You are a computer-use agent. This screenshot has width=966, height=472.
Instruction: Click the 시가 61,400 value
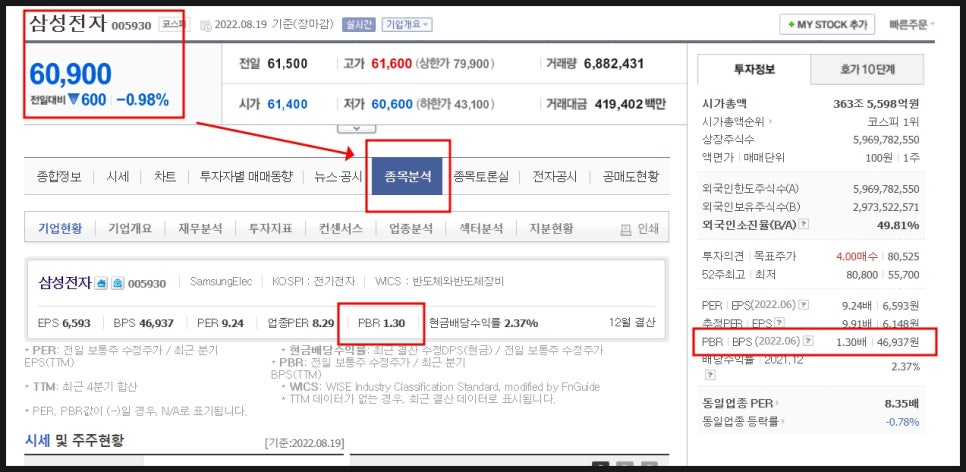287,104
